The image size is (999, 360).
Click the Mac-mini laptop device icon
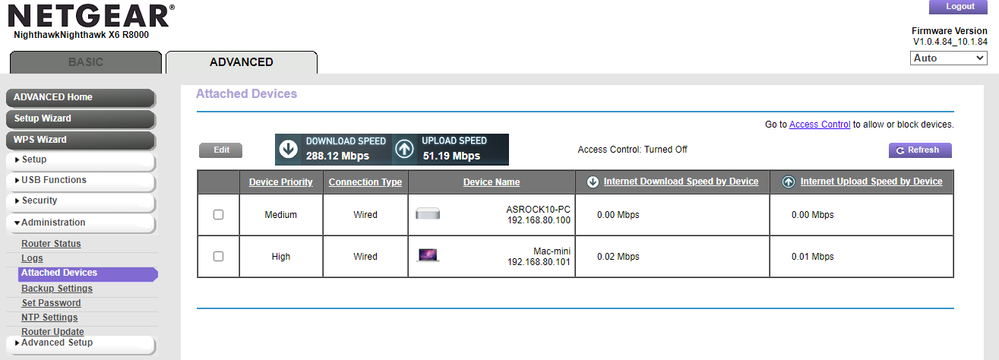tap(428, 256)
